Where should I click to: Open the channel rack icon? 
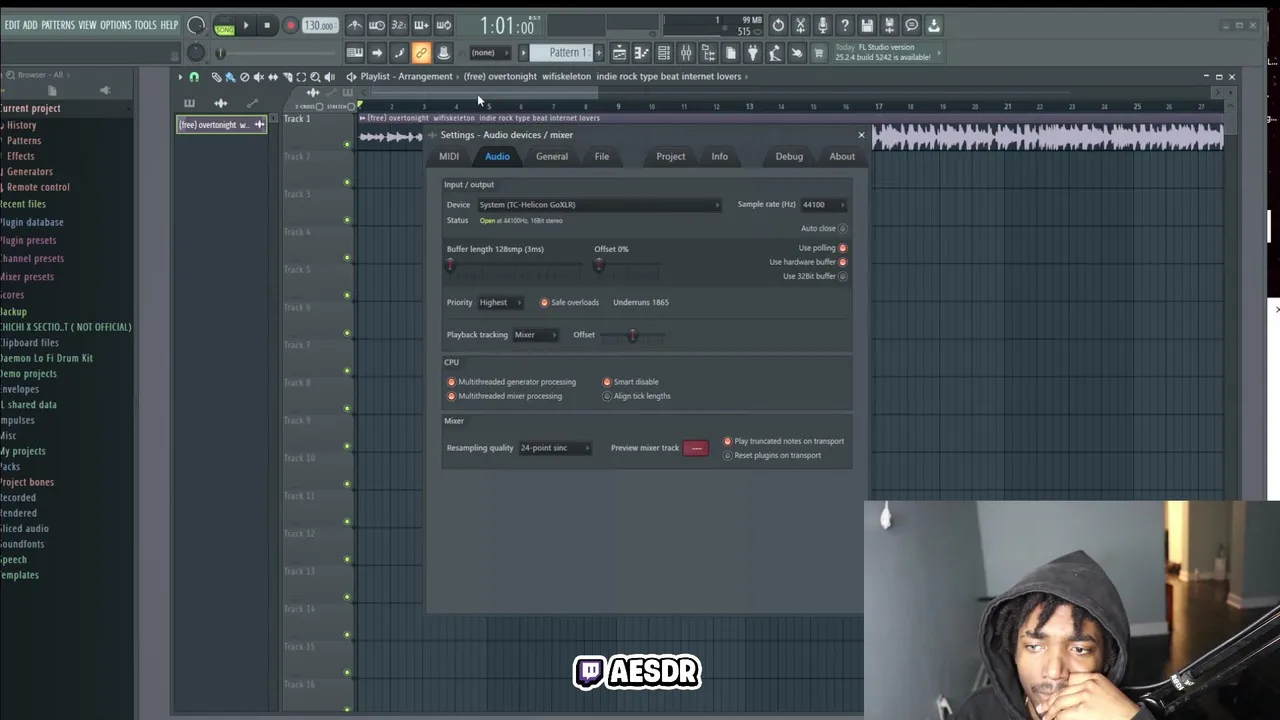(664, 52)
